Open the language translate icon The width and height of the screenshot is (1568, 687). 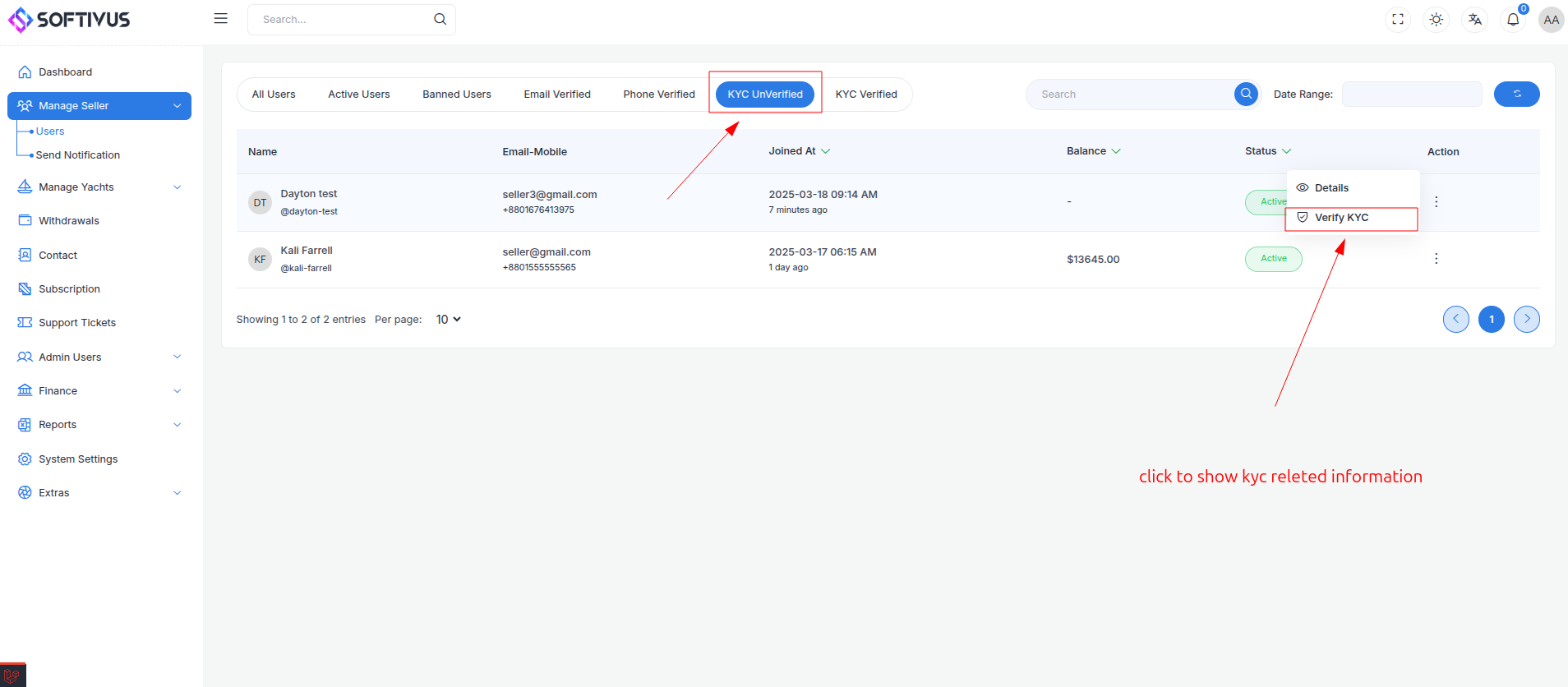pyautogui.click(x=1475, y=19)
